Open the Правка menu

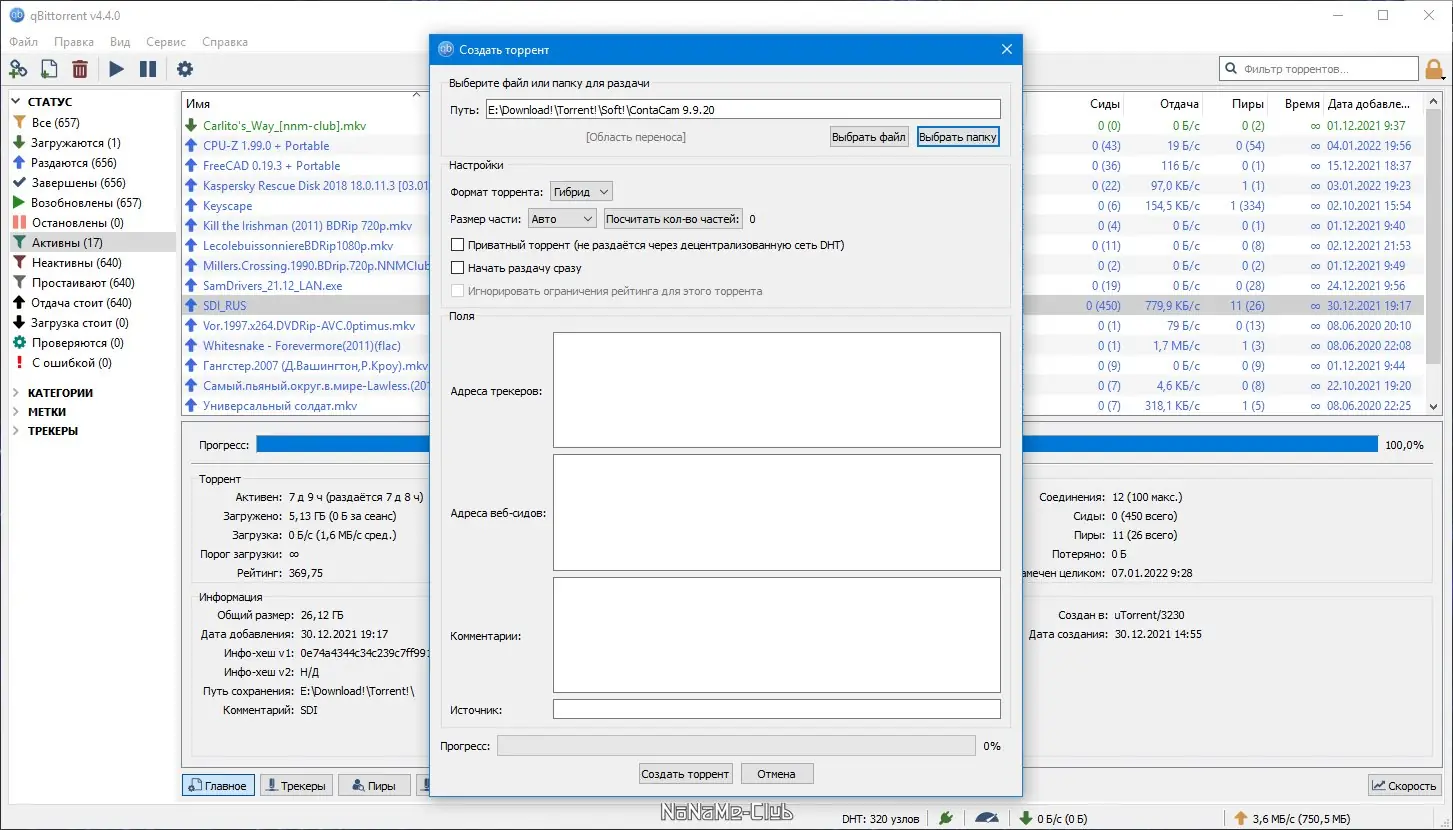click(x=74, y=42)
